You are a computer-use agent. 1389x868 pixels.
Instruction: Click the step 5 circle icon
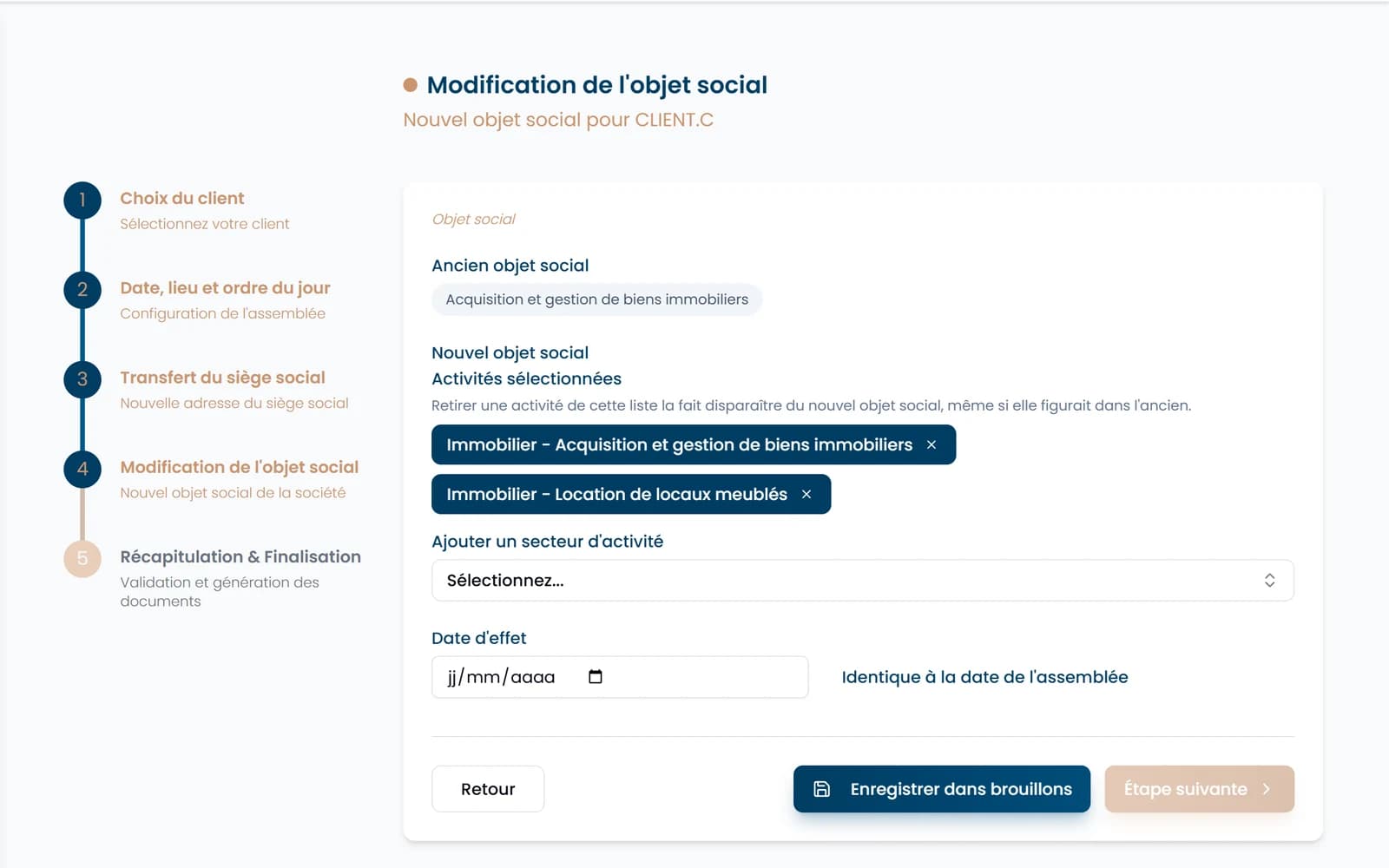click(x=82, y=558)
